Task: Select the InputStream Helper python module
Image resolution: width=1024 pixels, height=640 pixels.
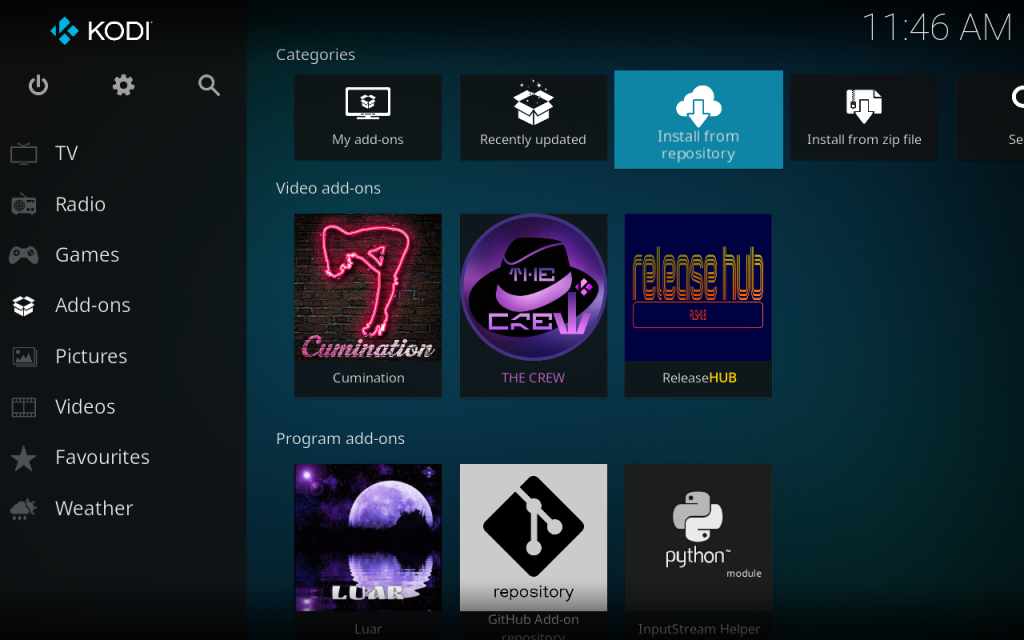Action: pos(698,545)
